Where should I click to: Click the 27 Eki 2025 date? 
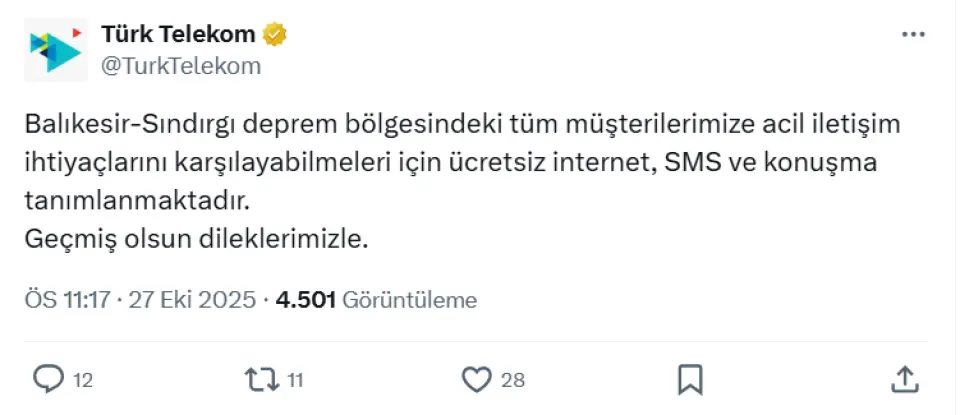click(x=193, y=300)
